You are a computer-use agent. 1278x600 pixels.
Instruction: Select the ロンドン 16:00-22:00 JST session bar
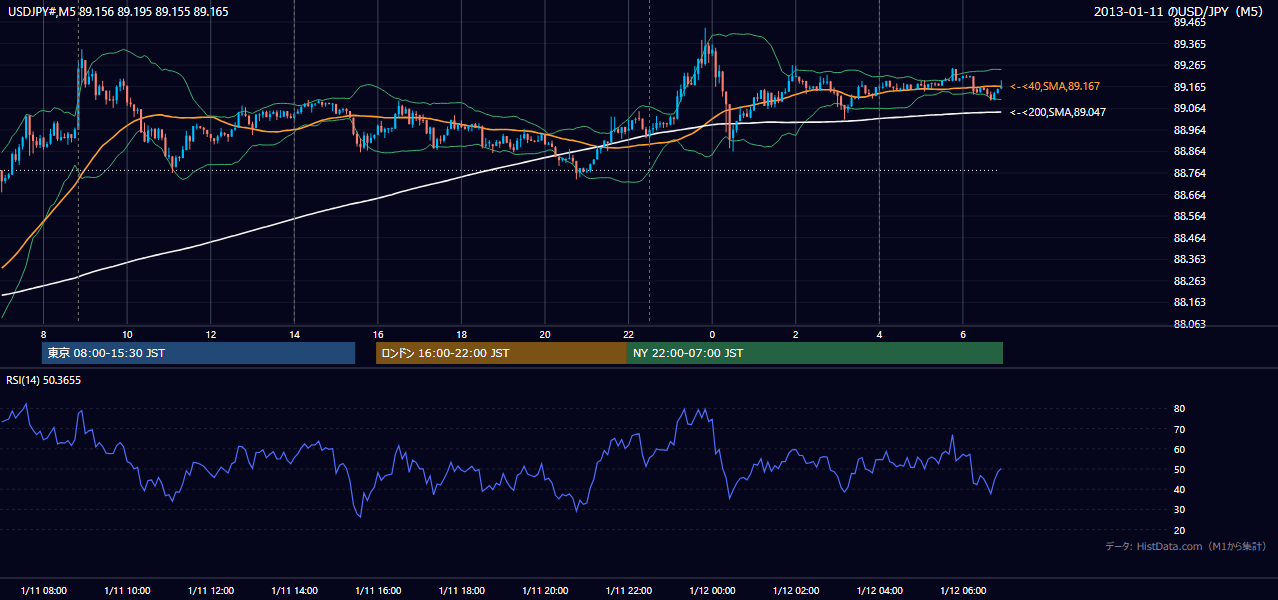point(501,353)
